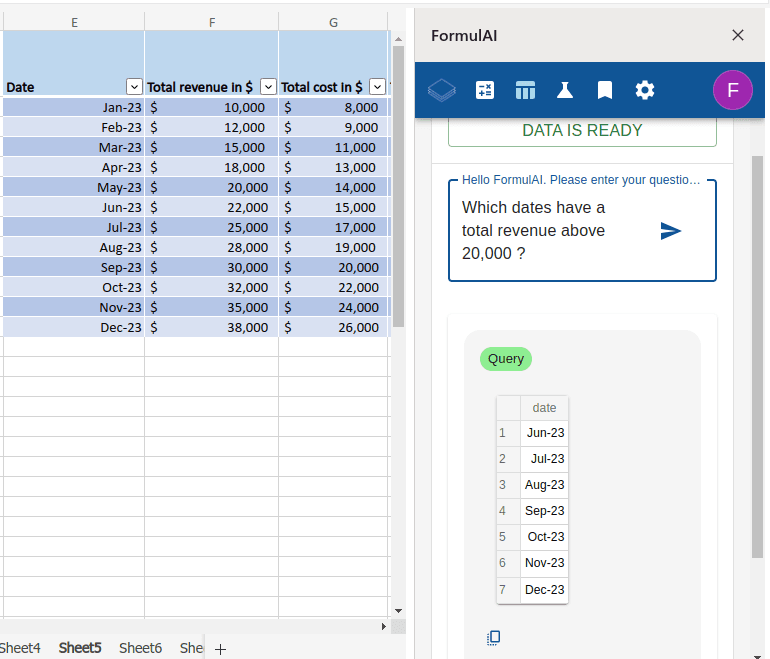Click the spreadsheet vertical scrollbar down arrow
The width and height of the screenshot is (770, 659).
click(x=398, y=610)
